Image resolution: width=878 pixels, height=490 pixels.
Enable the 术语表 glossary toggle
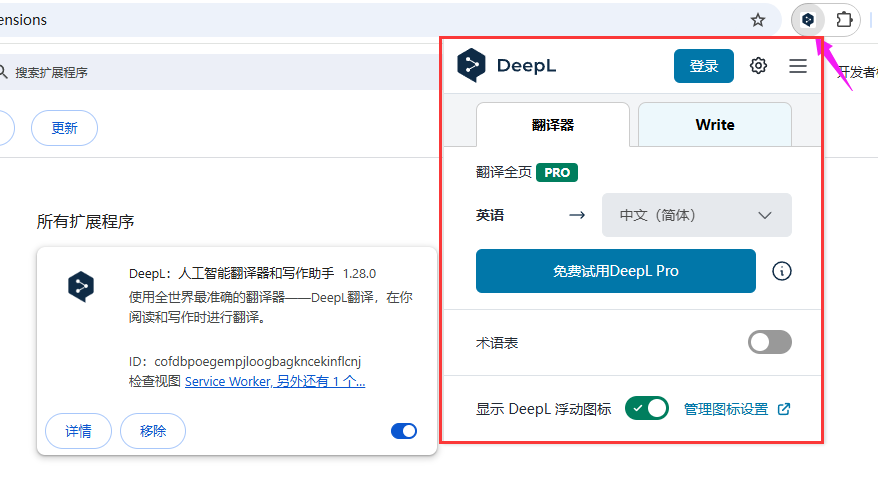pos(770,342)
